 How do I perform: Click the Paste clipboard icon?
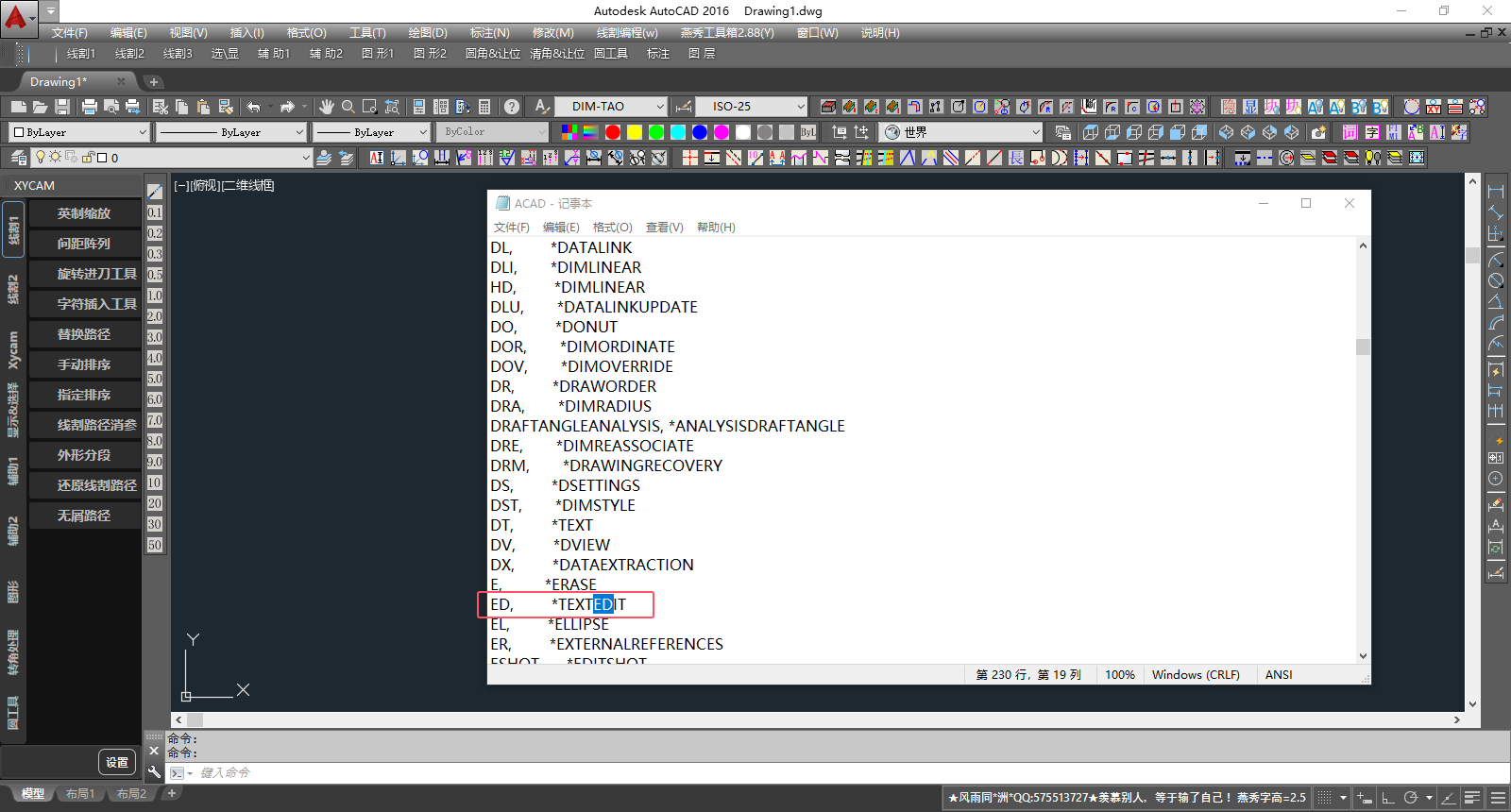pyautogui.click(x=203, y=107)
